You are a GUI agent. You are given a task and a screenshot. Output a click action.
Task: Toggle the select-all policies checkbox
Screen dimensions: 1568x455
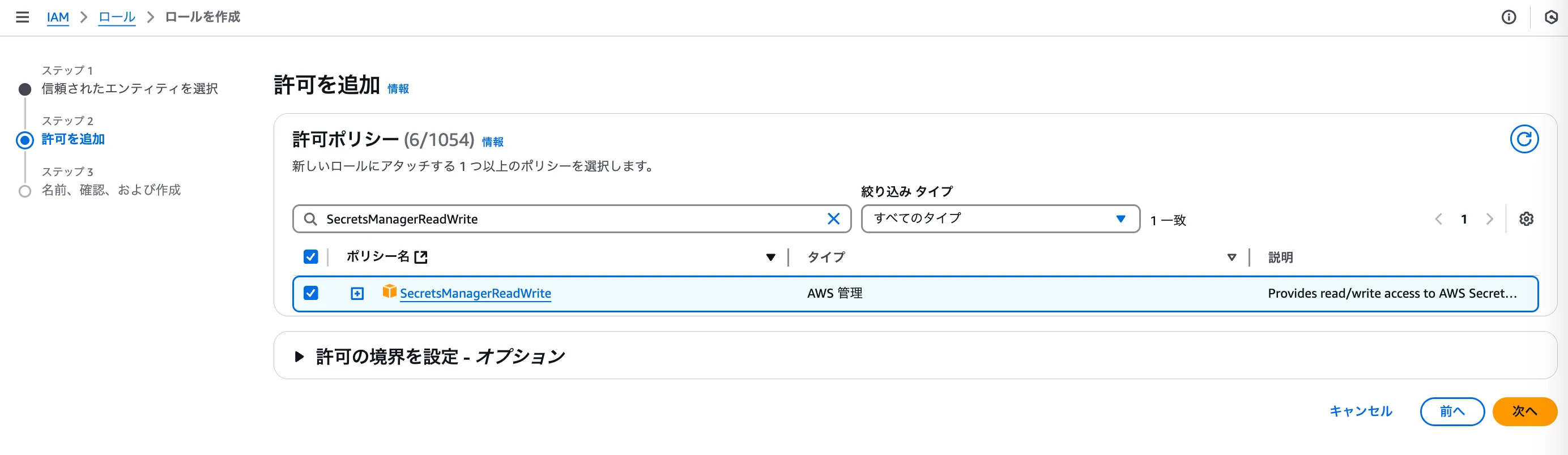click(310, 257)
